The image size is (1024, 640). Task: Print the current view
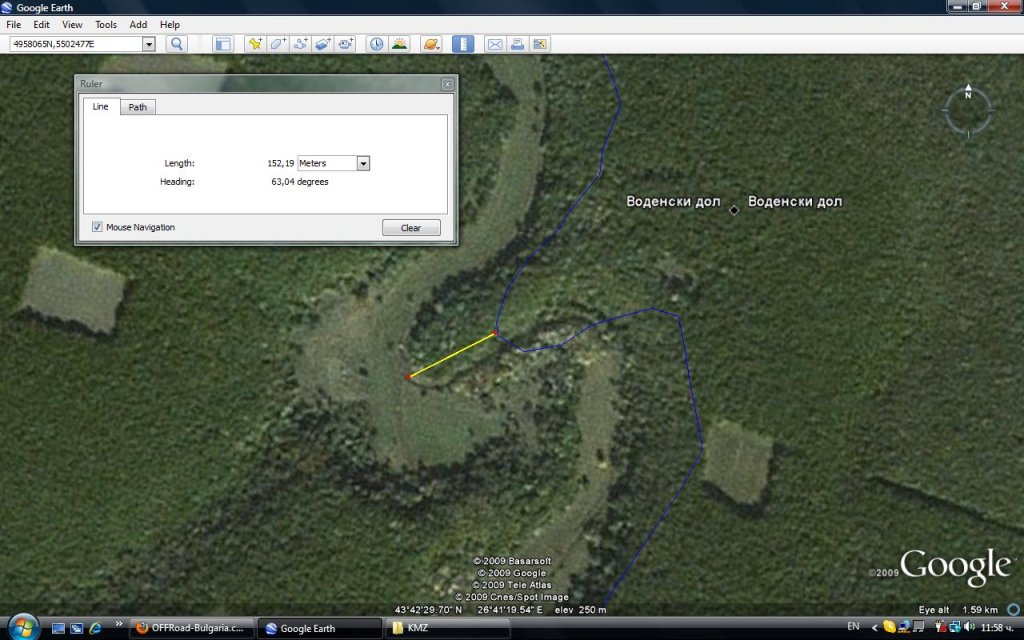517,44
